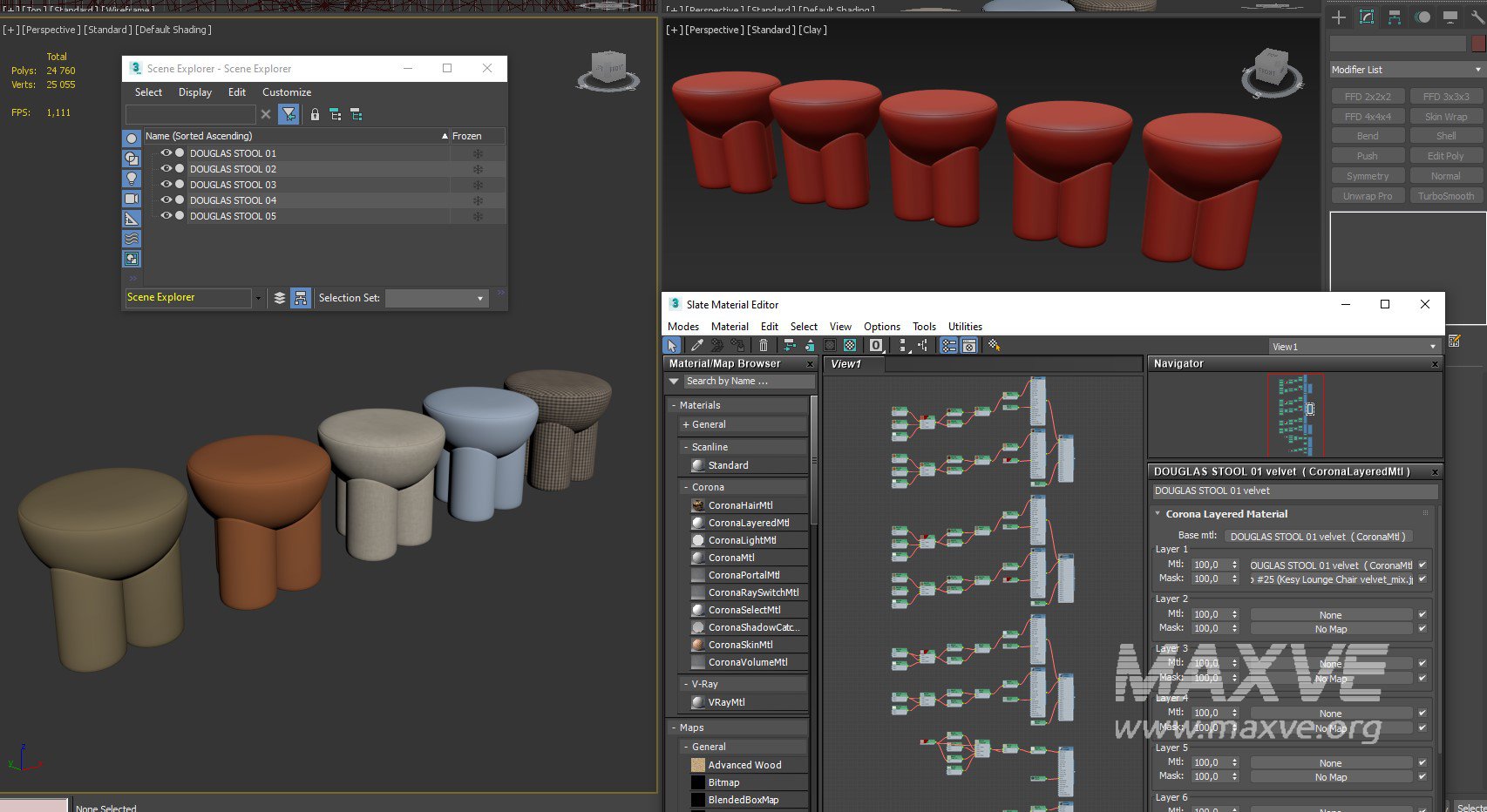Viewport: 1487px width, 812px height.
Task: Open the Utilities wrench panel
Action: (1477, 17)
